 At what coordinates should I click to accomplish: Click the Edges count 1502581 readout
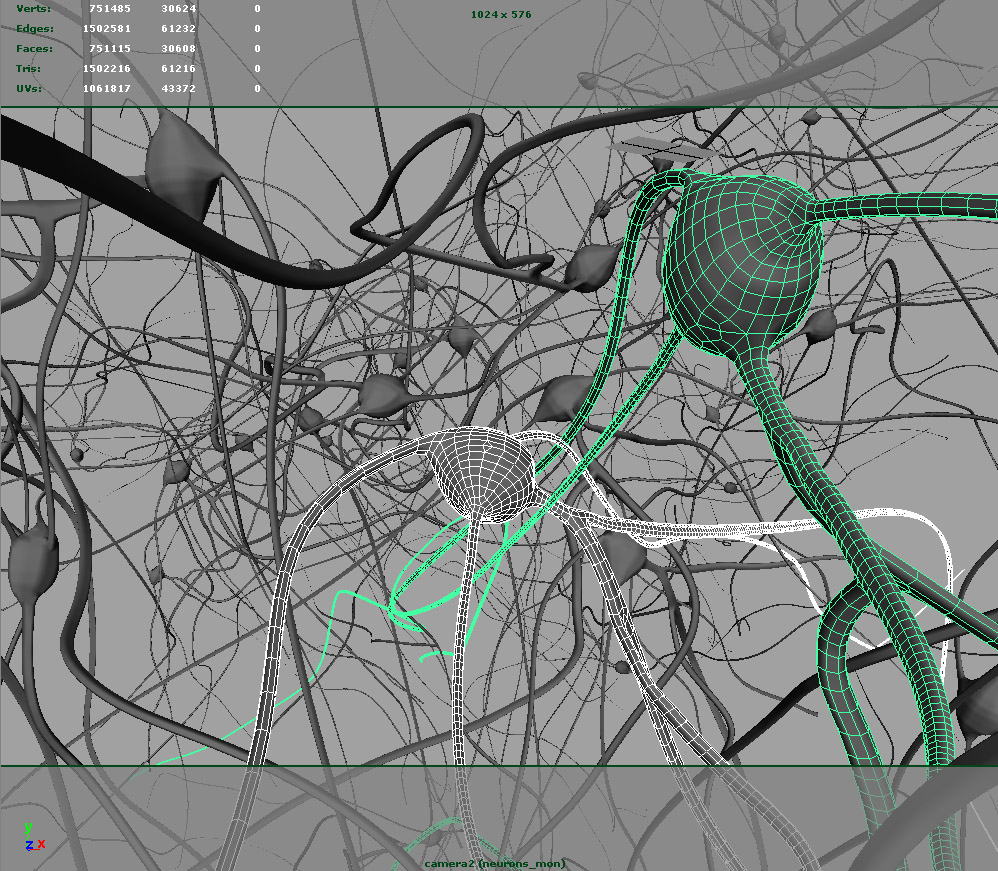106,28
